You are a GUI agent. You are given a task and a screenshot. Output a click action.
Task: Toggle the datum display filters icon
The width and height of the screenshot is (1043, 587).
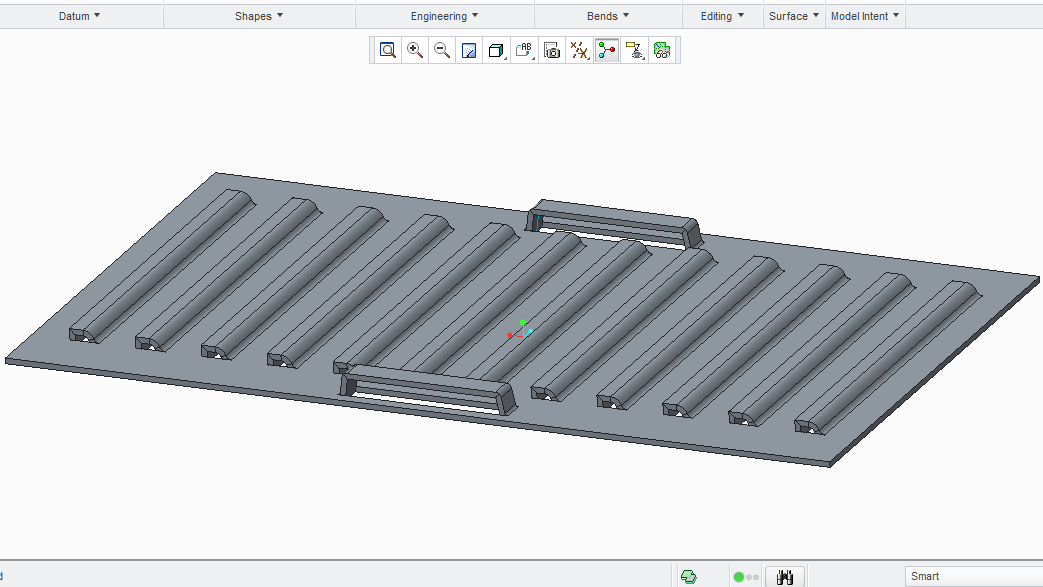(x=579, y=50)
